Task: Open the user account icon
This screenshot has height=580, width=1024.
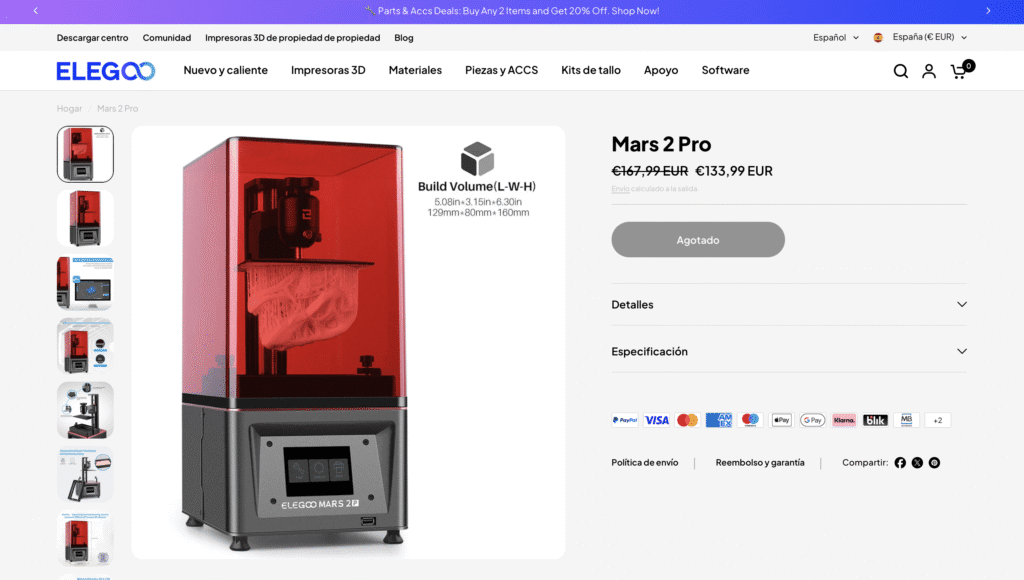Action: (929, 71)
